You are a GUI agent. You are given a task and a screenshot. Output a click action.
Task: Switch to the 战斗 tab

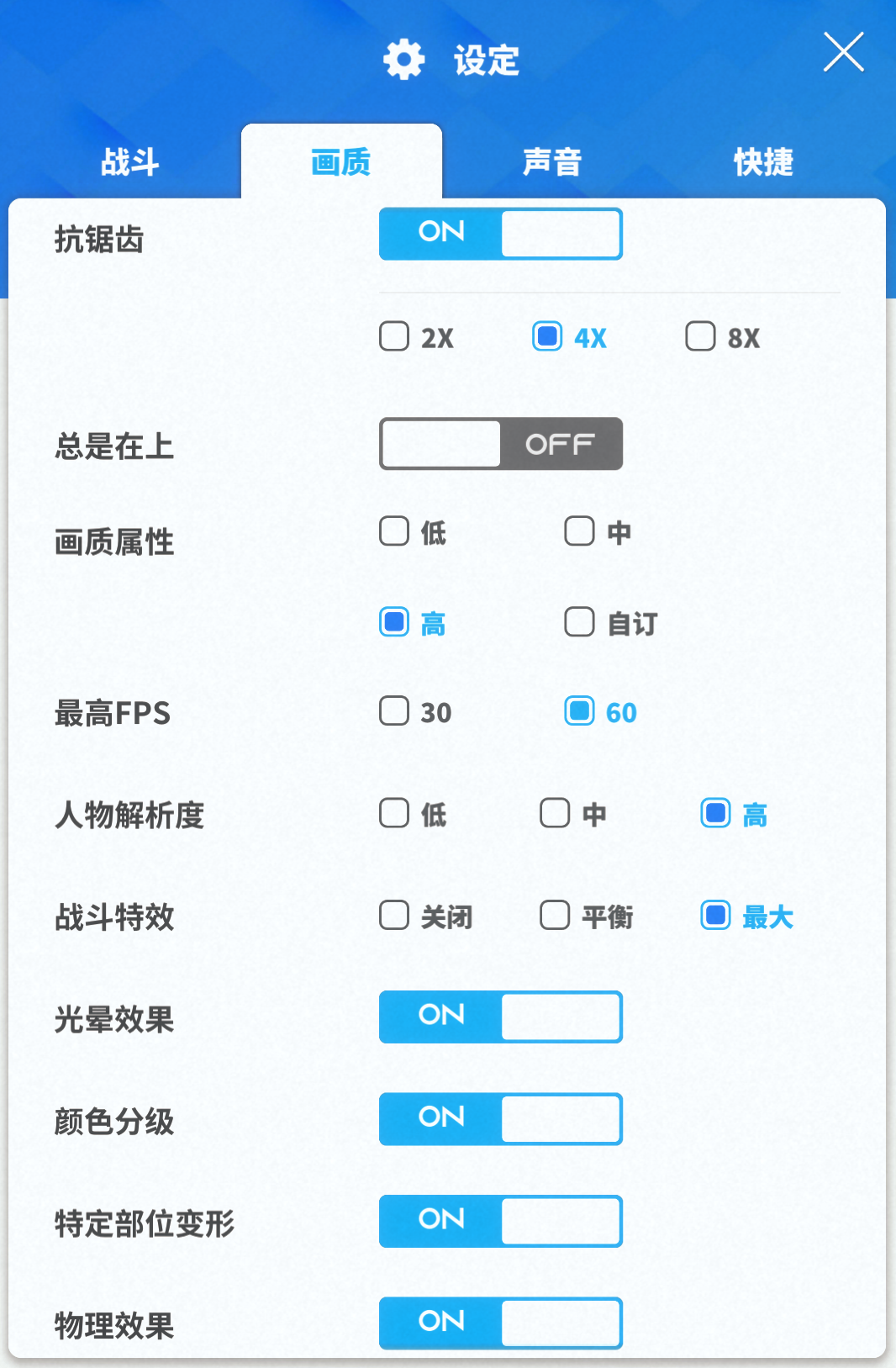pyautogui.click(x=130, y=161)
